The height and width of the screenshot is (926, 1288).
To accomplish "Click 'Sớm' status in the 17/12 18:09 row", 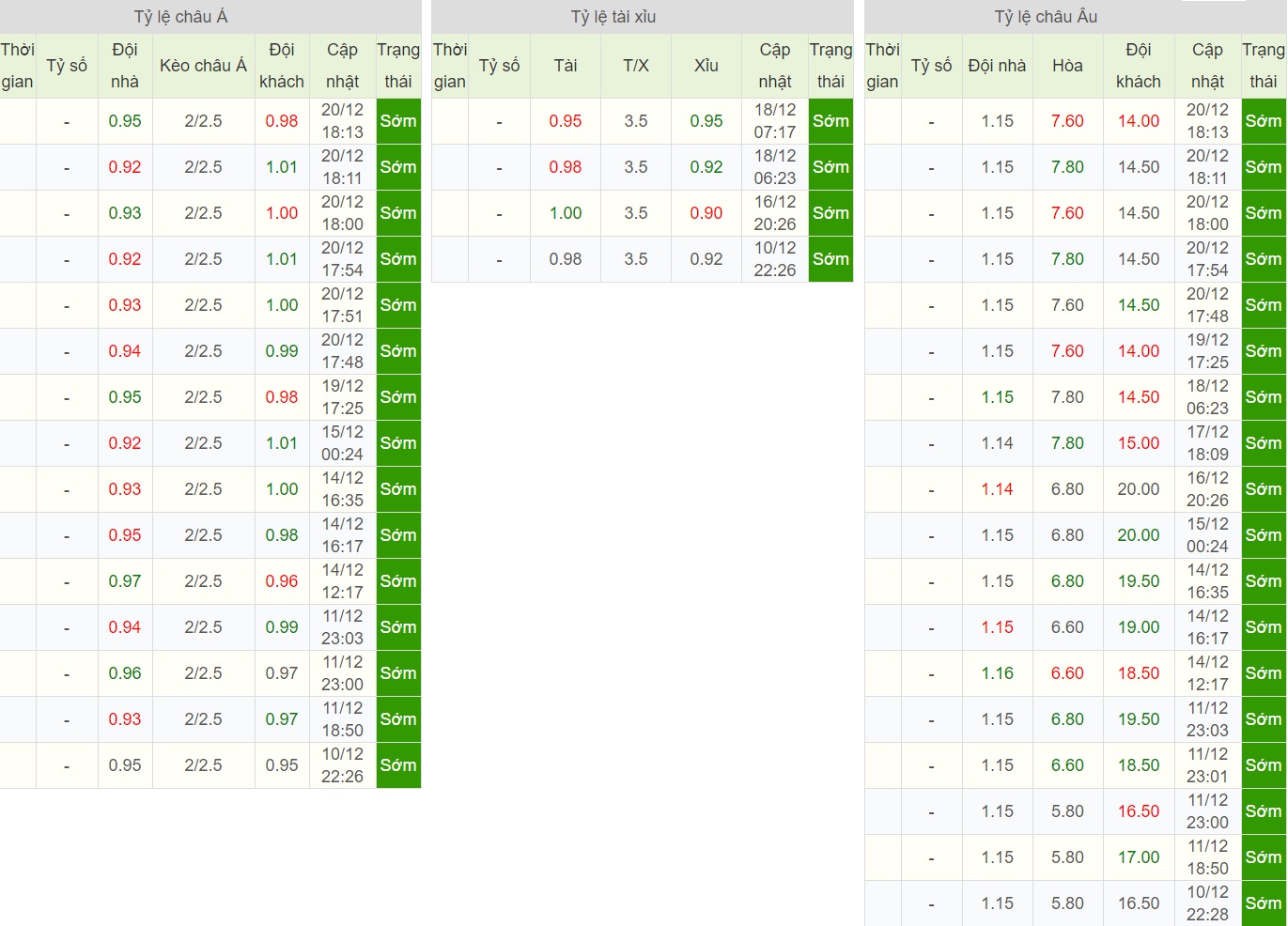I will tap(1264, 443).
